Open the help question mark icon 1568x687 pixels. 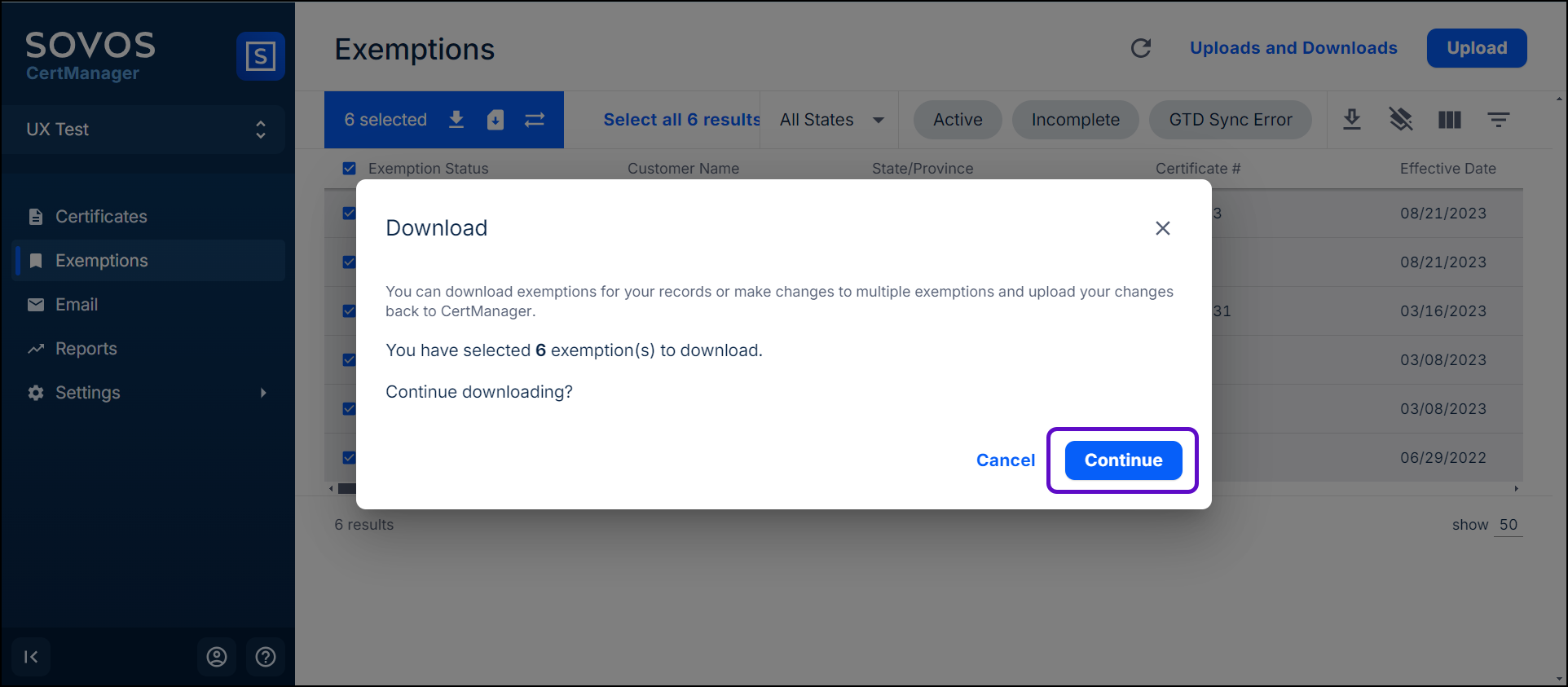266,657
